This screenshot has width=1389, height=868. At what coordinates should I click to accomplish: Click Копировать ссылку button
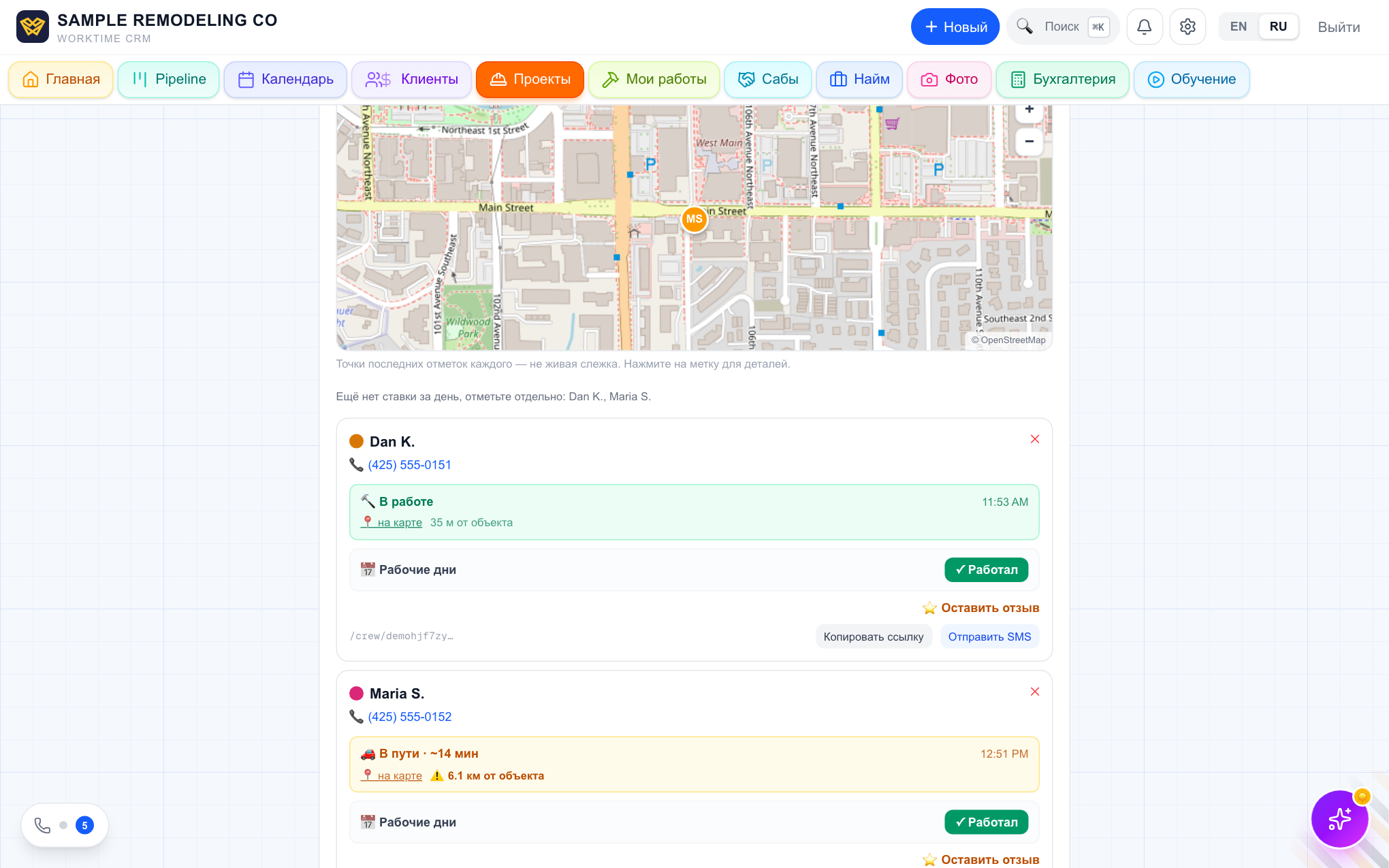pyautogui.click(x=874, y=637)
